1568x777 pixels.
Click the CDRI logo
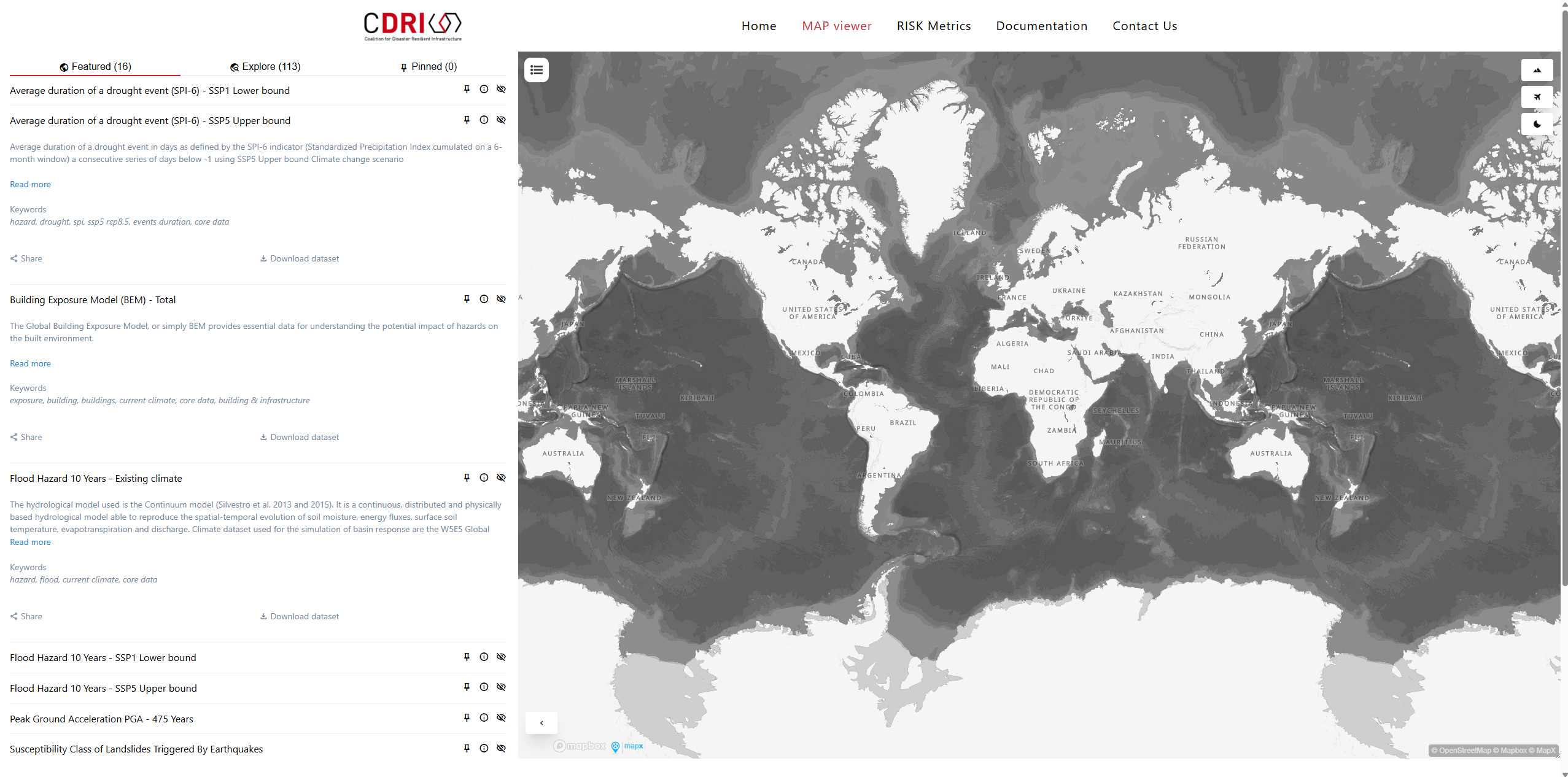(x=412, y=26)
